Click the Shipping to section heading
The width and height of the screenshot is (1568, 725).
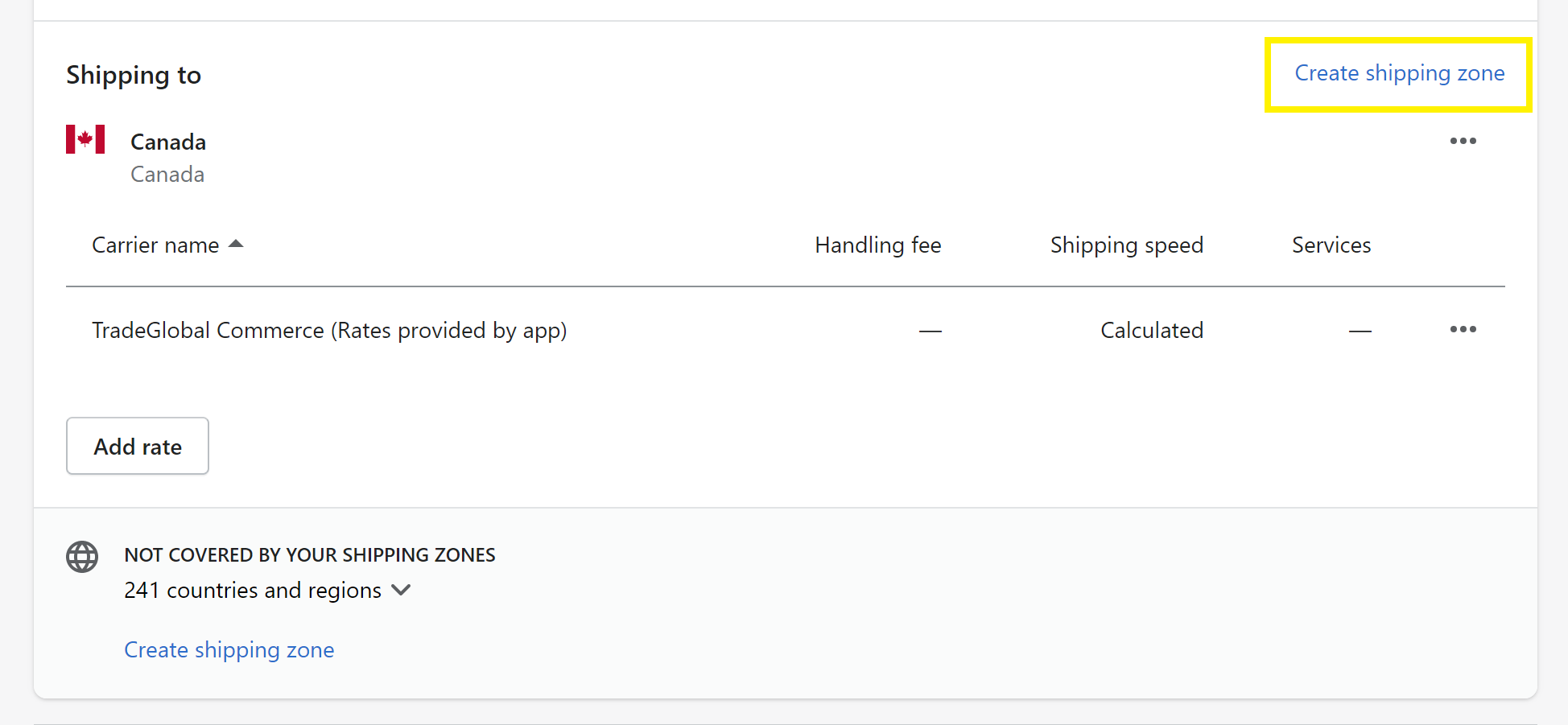[x=134, y=75]
